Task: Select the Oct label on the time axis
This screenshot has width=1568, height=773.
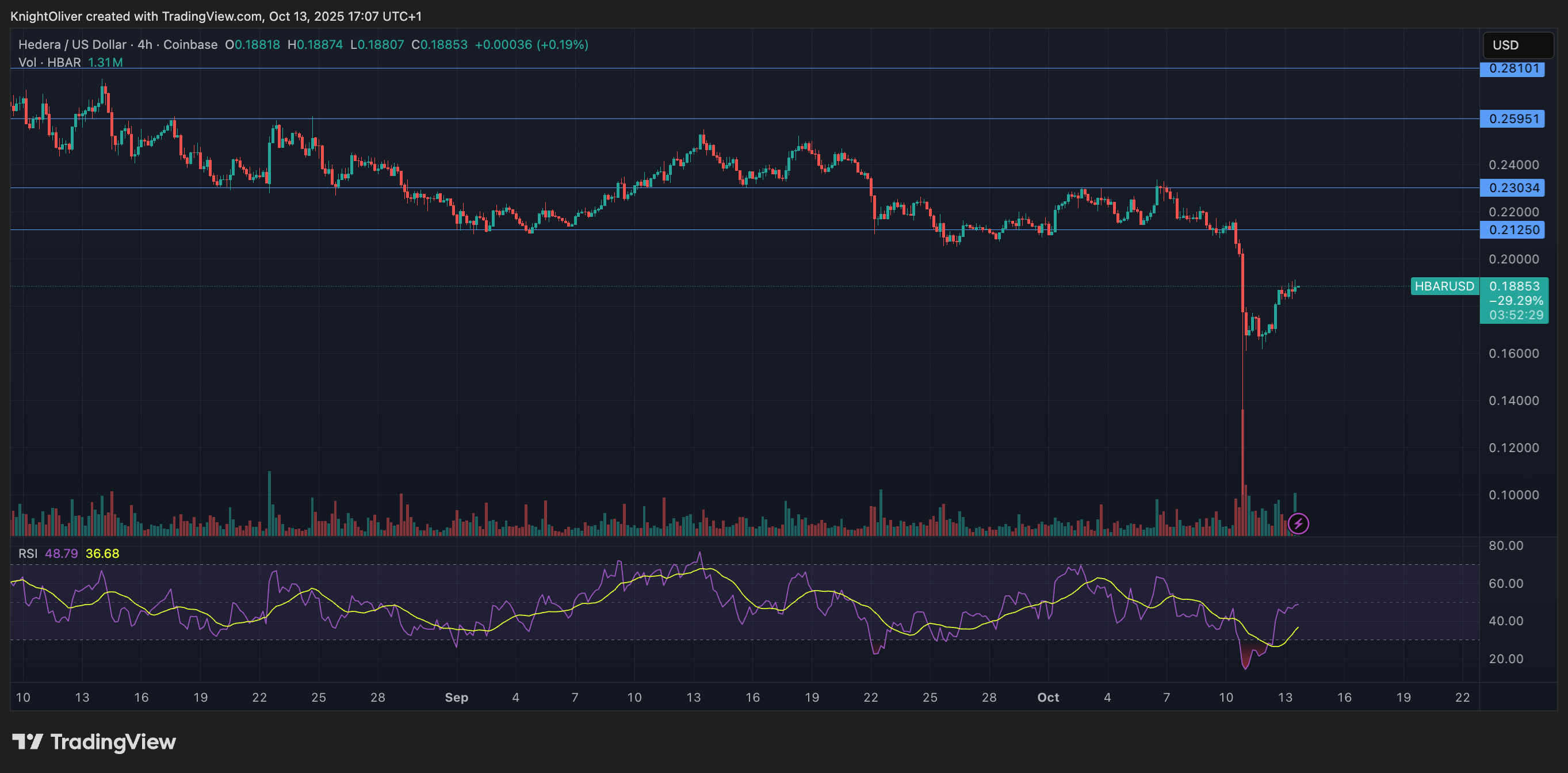Action: click(x=1048, y=698)
